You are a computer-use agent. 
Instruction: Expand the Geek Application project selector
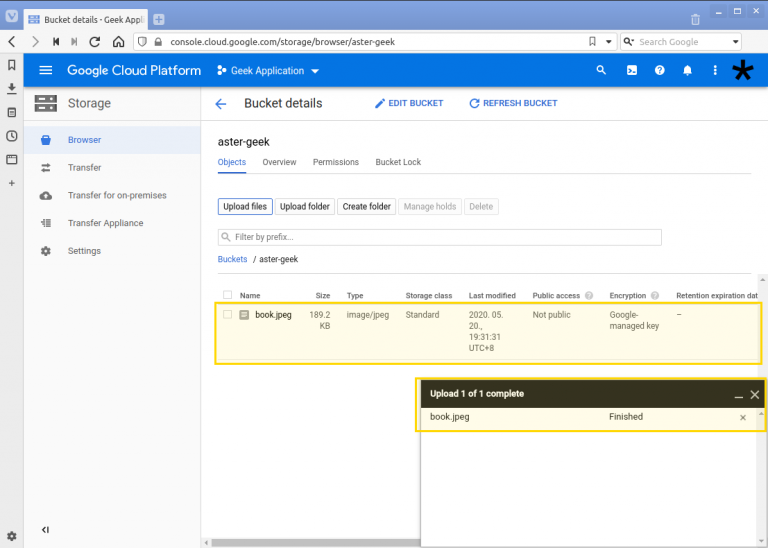(268, 71)
